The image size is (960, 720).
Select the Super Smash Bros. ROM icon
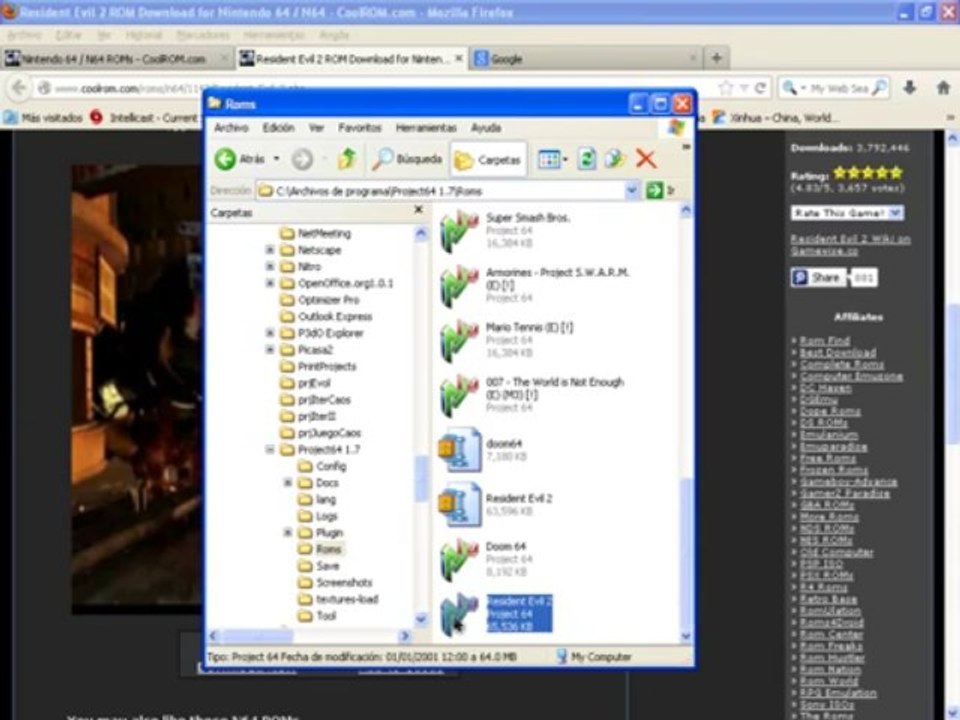[x=459, y=231]
